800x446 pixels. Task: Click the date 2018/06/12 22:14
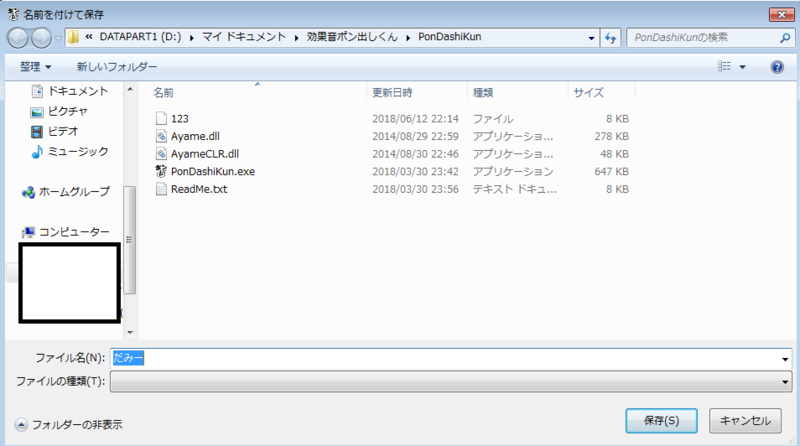coord(415,119)
